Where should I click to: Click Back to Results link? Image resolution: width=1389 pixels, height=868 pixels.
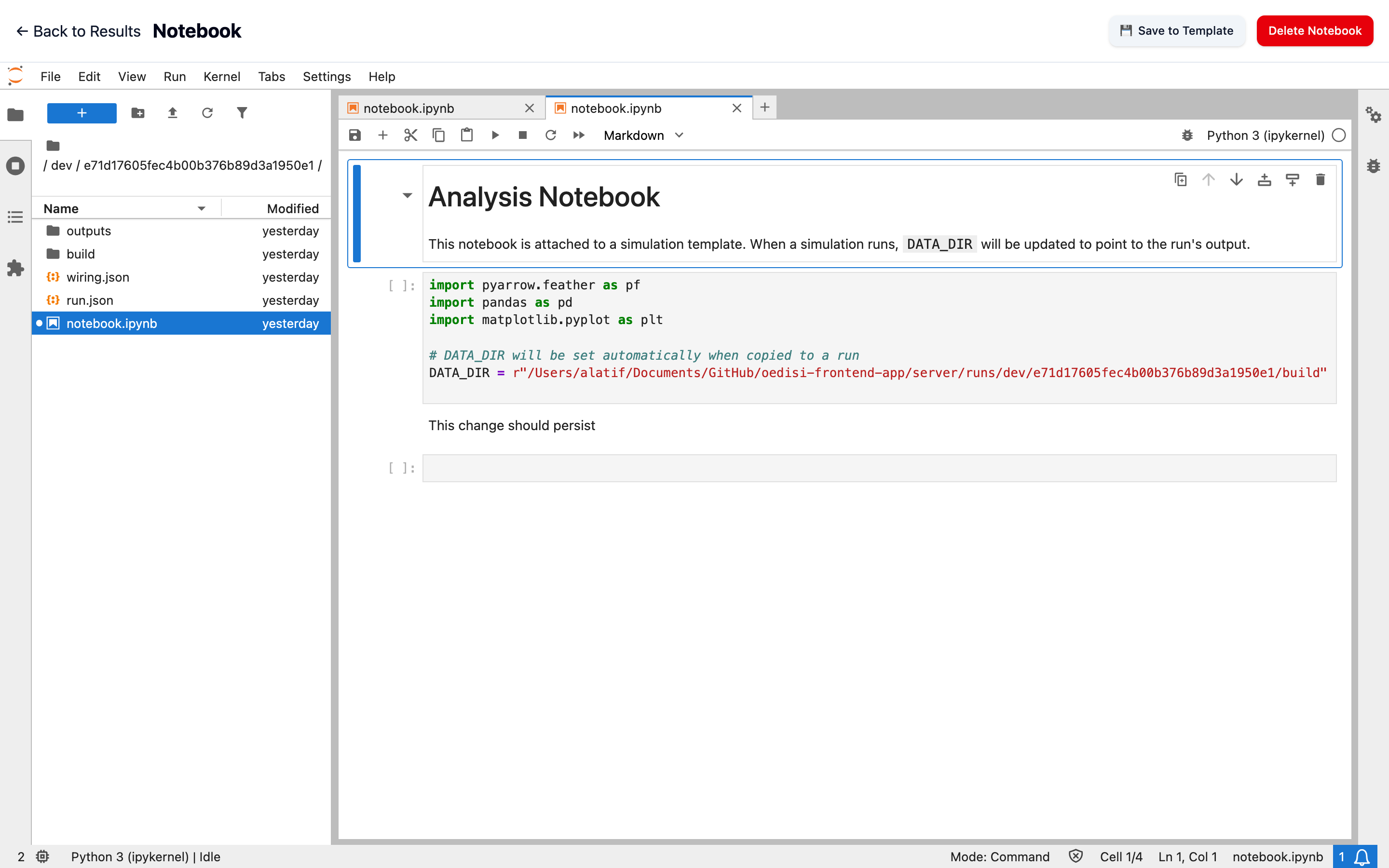pyautogui.click(x=78, y=31)
